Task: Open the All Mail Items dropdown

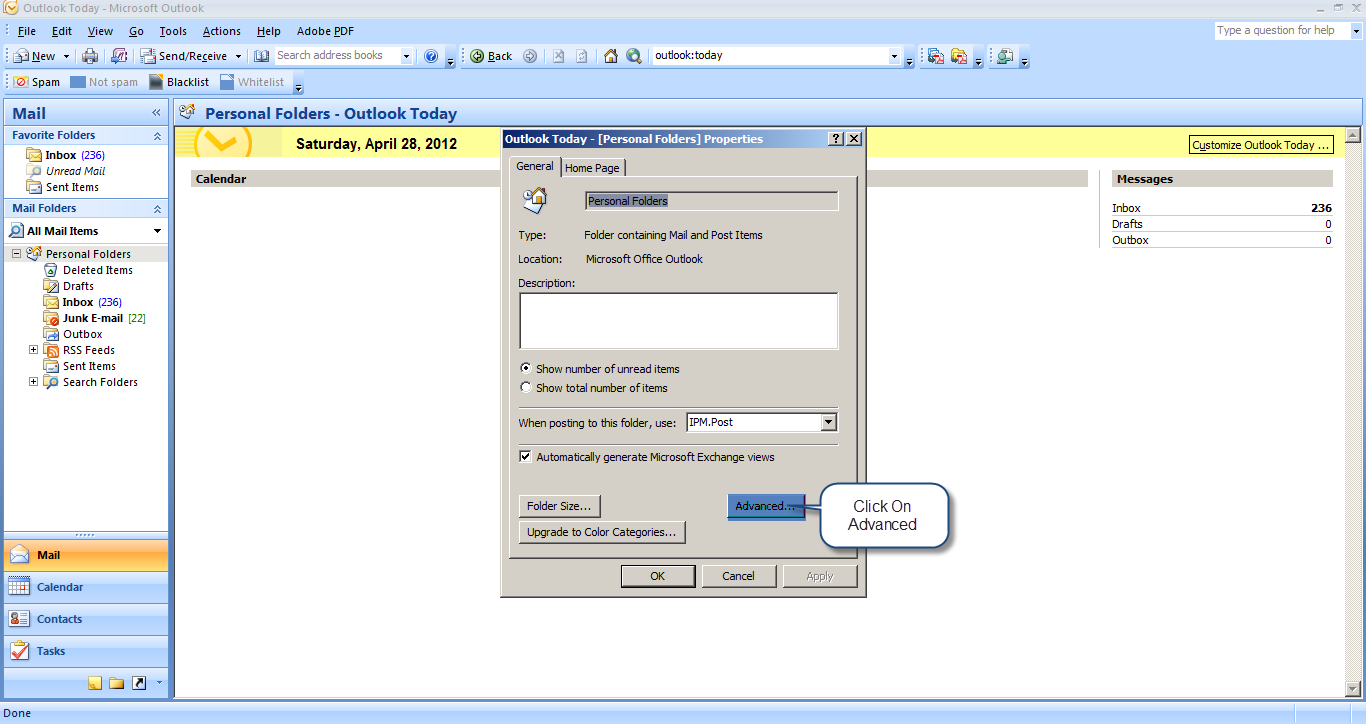Action: (x=157, y=231)
